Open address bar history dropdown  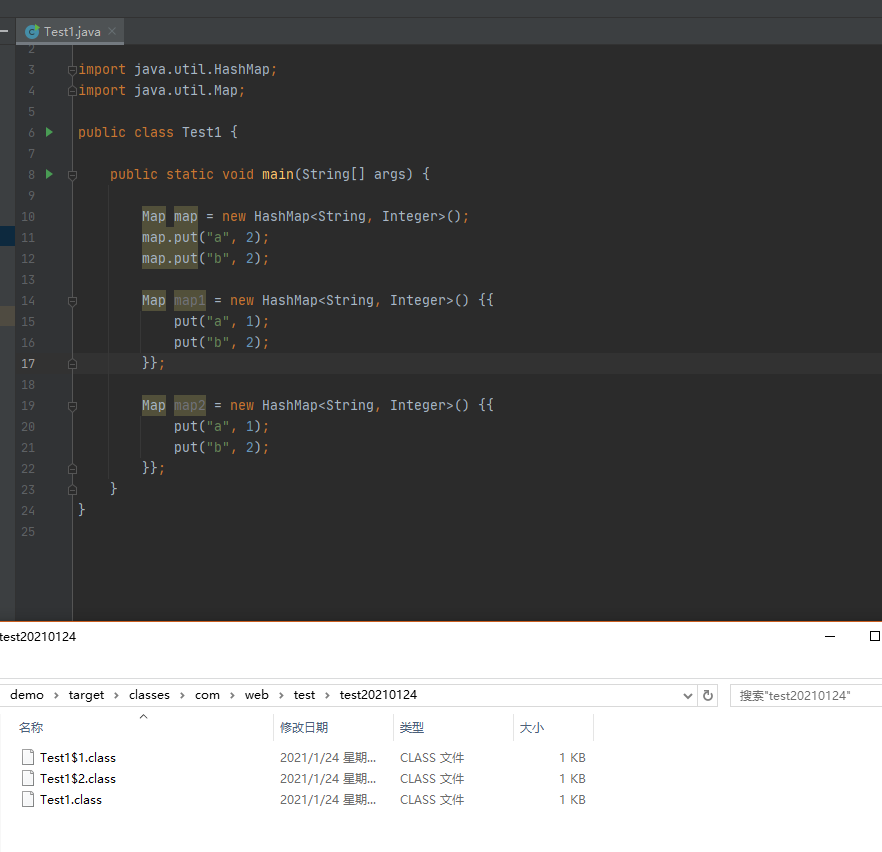[x=687, y=696]
